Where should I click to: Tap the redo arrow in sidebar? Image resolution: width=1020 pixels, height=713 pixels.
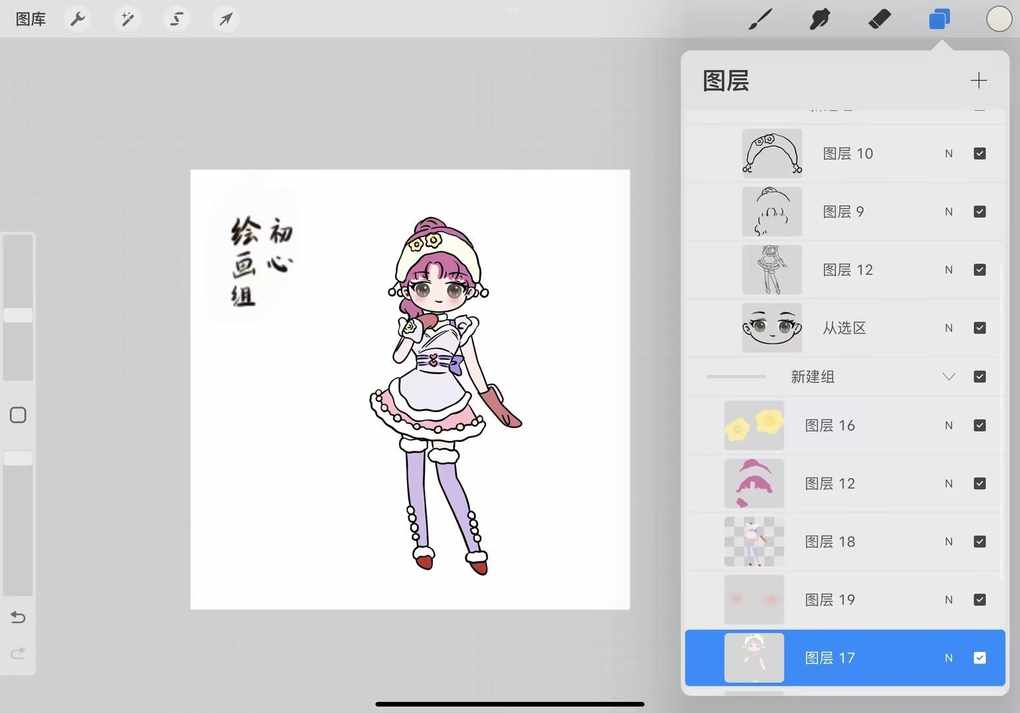pyautogui.click(x=18, y=652)
